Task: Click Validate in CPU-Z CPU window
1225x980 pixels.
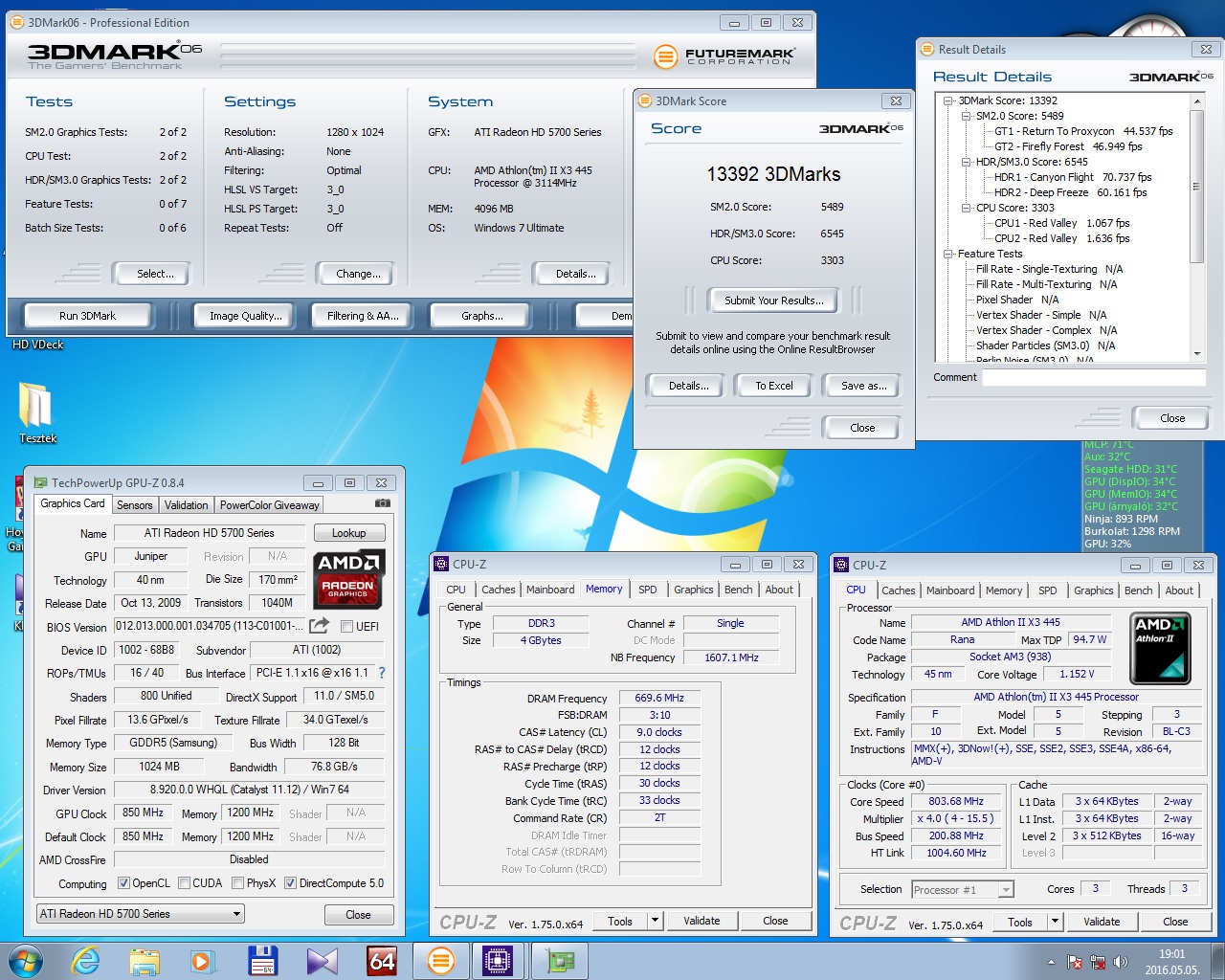Action: pyautogui.click(x=1102, y=922)
